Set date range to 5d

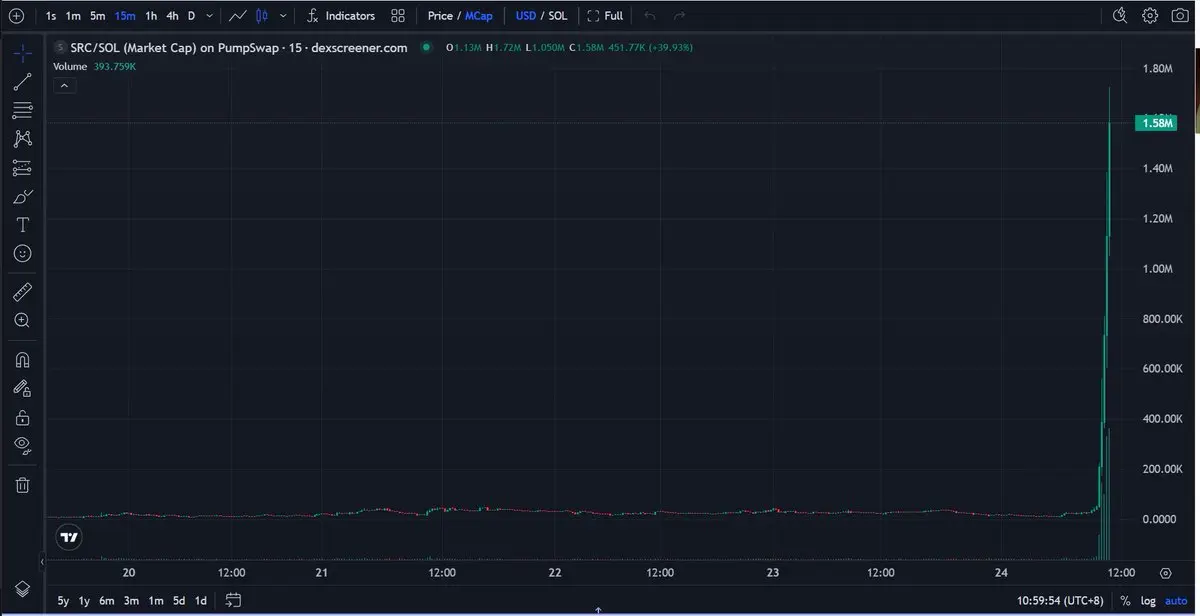pos(179,601)
